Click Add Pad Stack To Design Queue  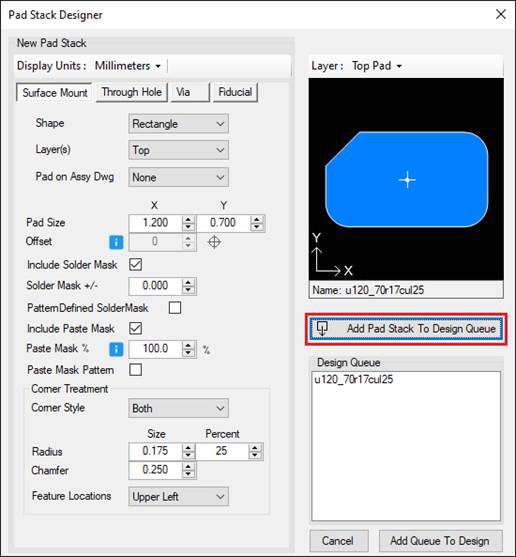point(406,329)
